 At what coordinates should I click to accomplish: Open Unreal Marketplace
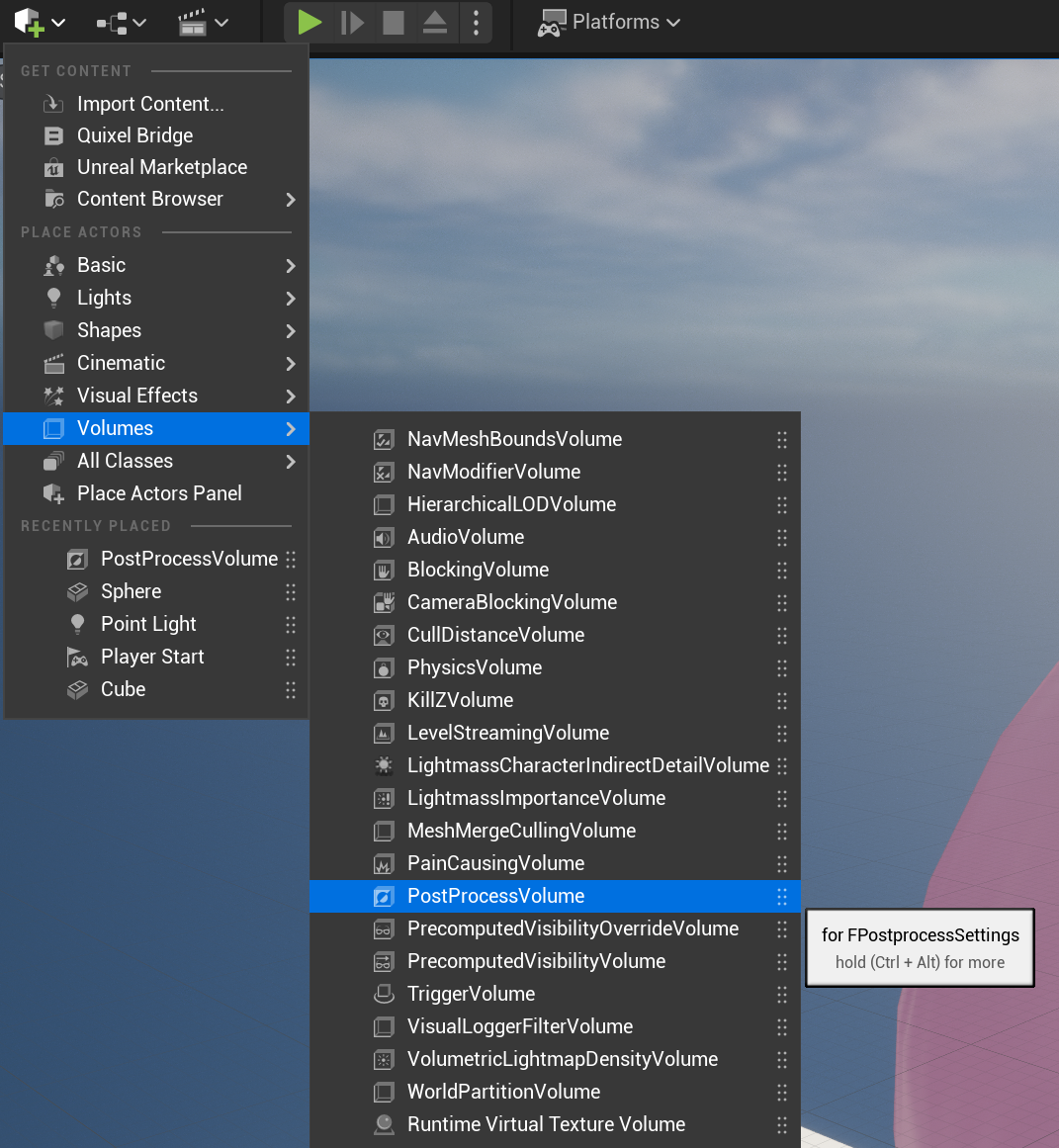point(162,167)
